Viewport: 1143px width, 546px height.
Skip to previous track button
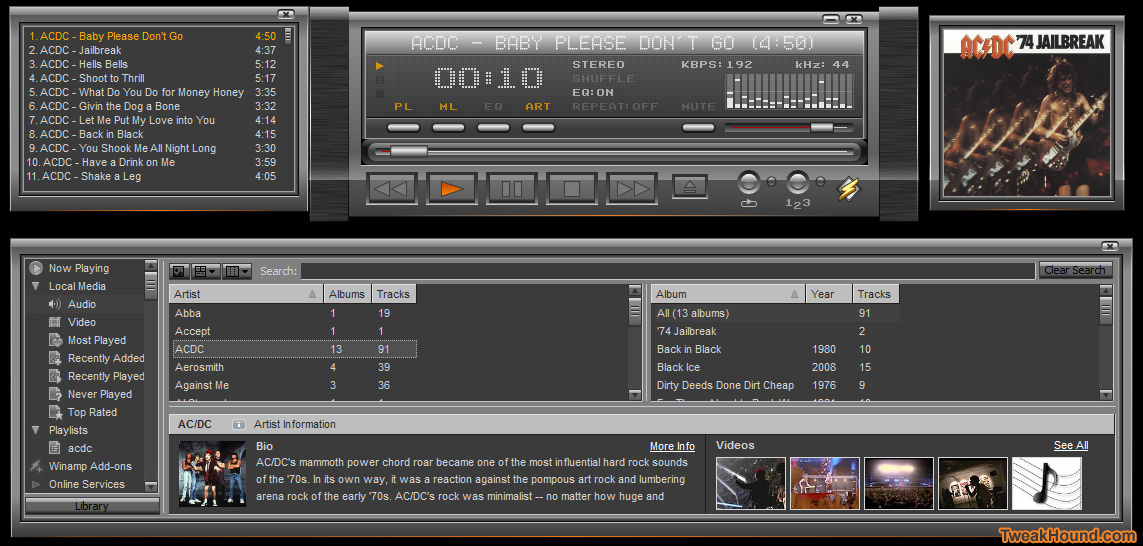pos(391,189)
